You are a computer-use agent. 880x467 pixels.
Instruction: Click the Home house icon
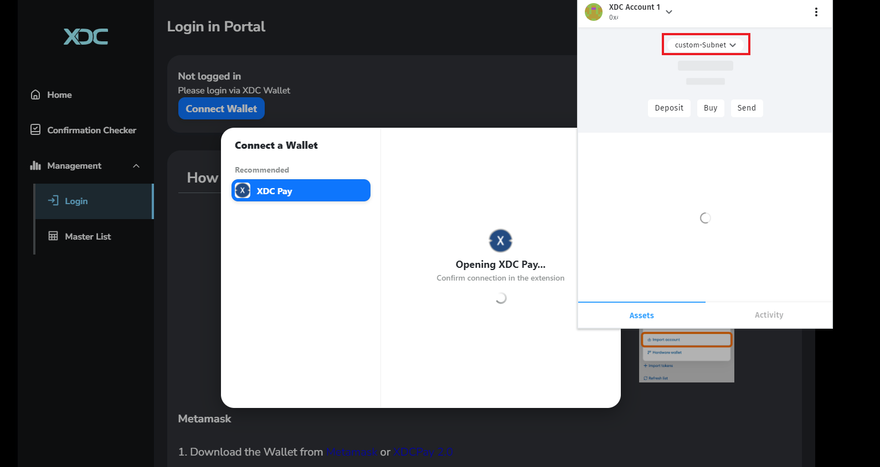(36, 95)
